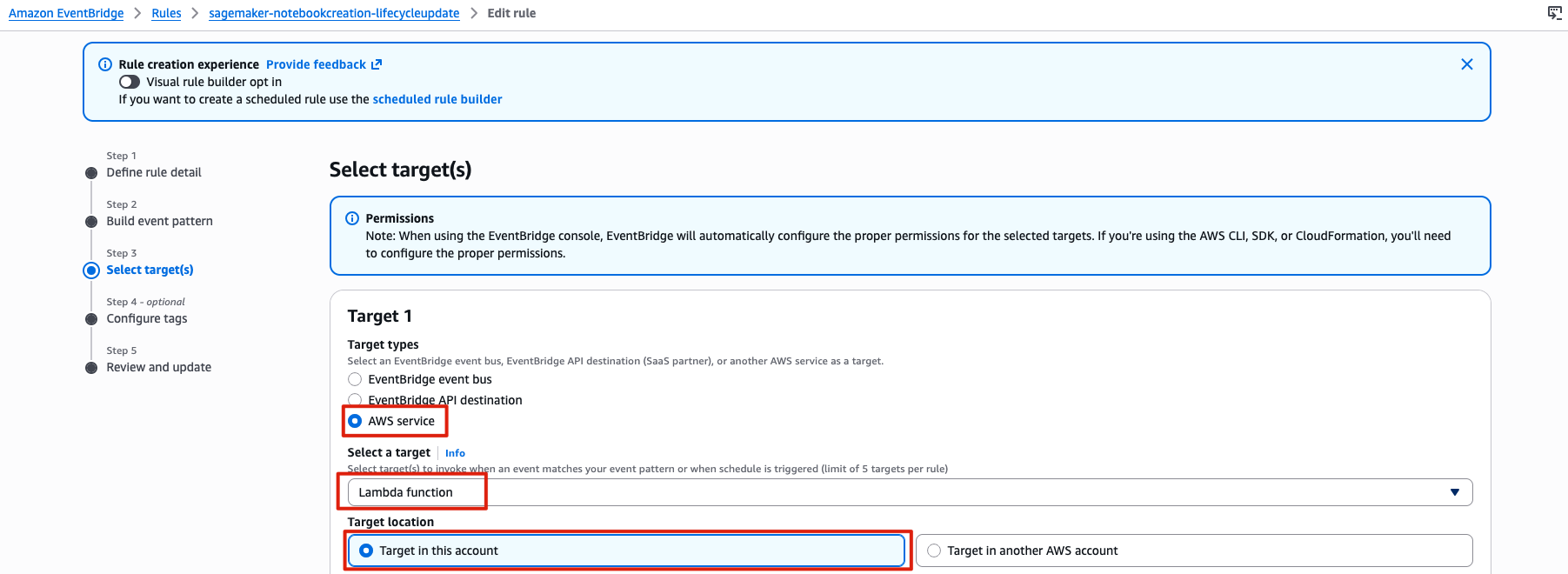1568x574 pixels.
Task: Enable the Visual rule builder toggle
Action: (x=130, y=82)
